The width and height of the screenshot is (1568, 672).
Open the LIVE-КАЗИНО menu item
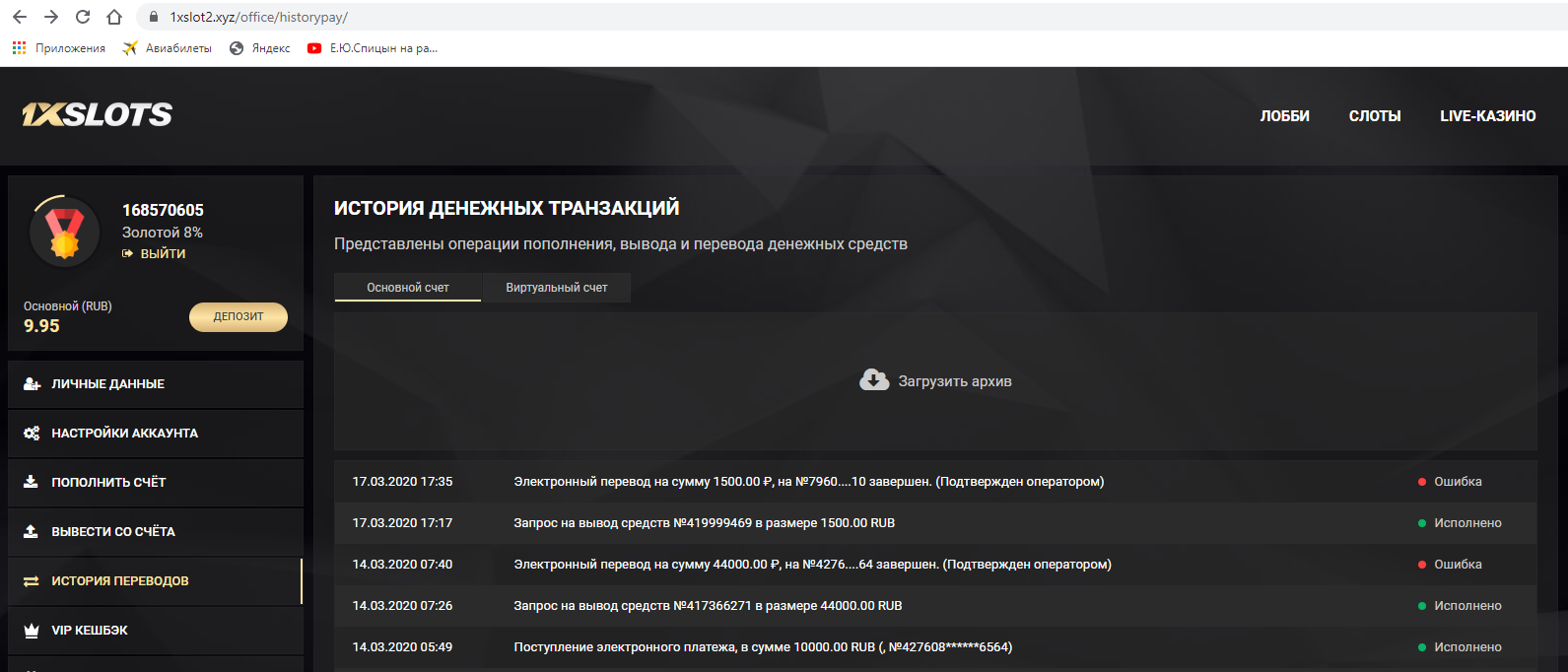[x=1487, y=116]
